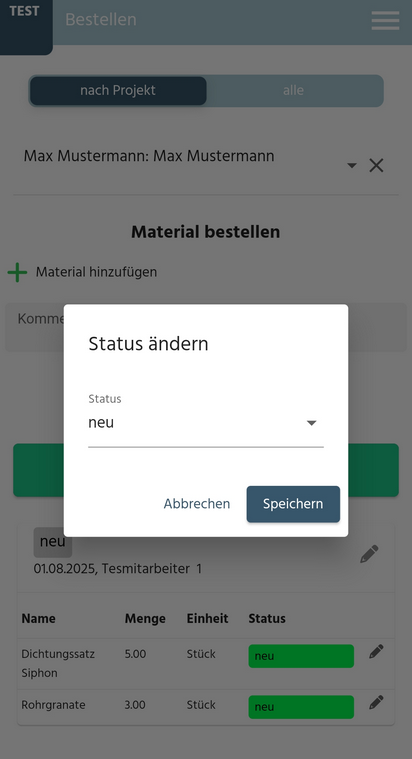Click the Bestellen header title
This screenshot has width=412, height=759.
coord(101,20)
